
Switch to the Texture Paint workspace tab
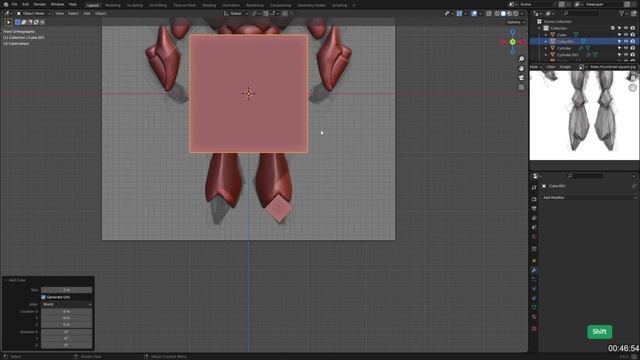tap(184, 5)
